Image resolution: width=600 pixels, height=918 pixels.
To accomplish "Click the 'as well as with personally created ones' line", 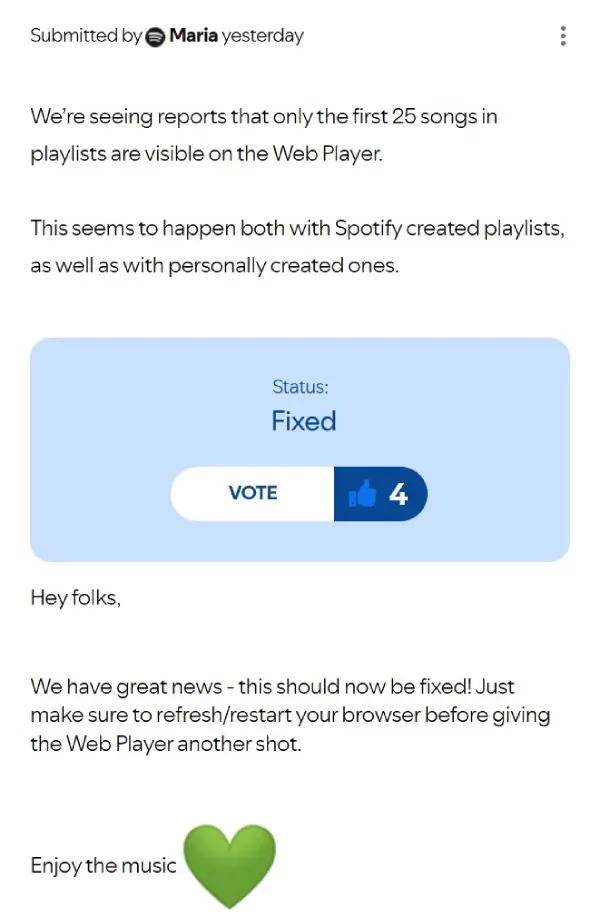I will coord(214,267).
